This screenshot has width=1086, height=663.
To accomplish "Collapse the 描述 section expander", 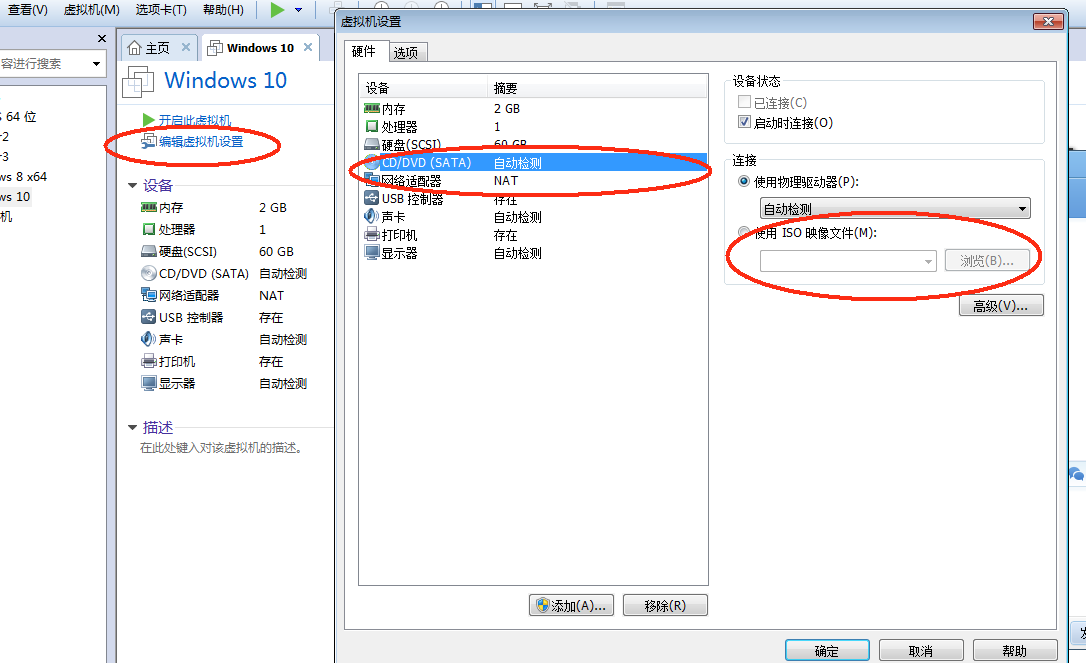I will click(132, 427).
